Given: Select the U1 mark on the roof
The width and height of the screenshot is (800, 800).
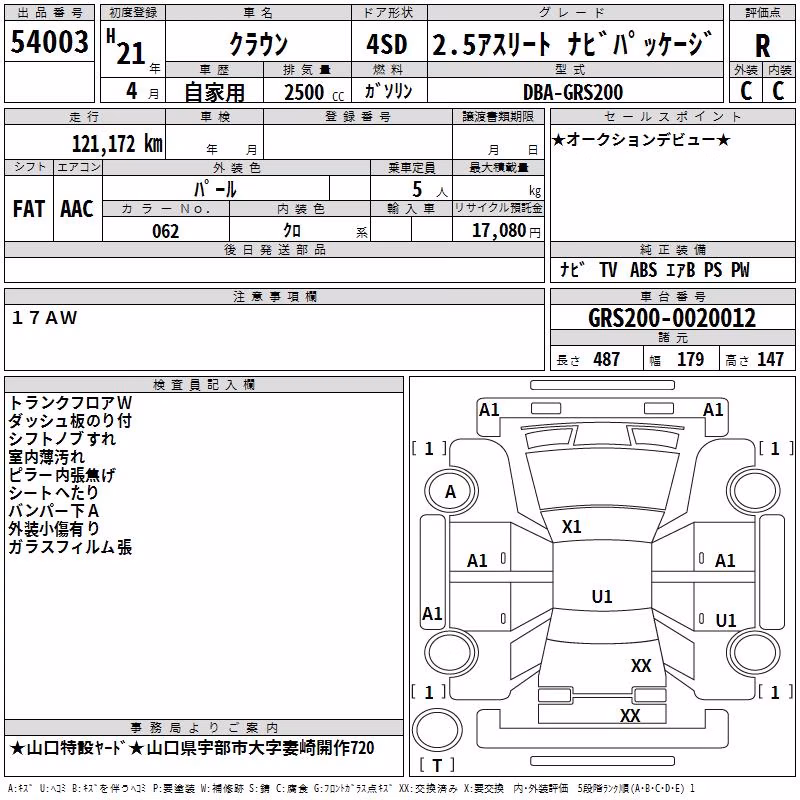Looking at the screenshot, I should coord(602,596).
